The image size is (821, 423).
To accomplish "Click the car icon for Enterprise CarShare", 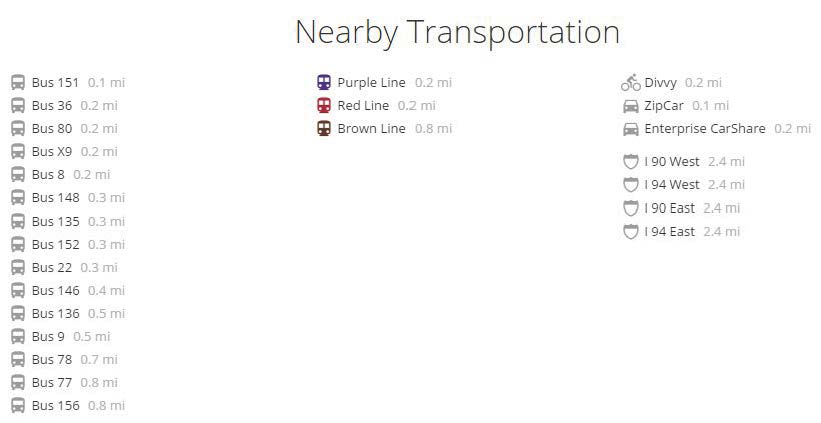I will [x=630, y=129].
